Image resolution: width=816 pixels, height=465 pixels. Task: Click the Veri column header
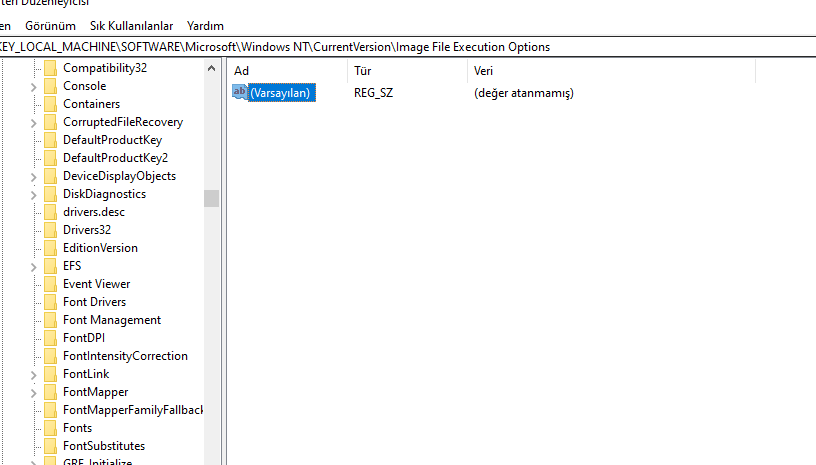pyautogui.click(x=611, y=71)
